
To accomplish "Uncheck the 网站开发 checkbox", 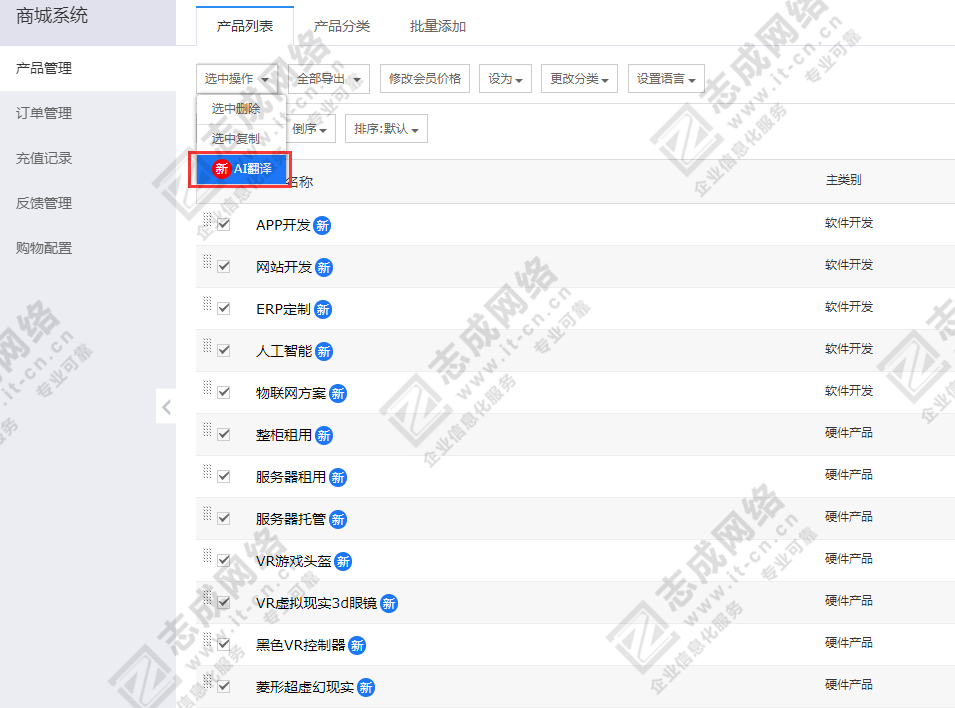I will click(x=224, y=266).
